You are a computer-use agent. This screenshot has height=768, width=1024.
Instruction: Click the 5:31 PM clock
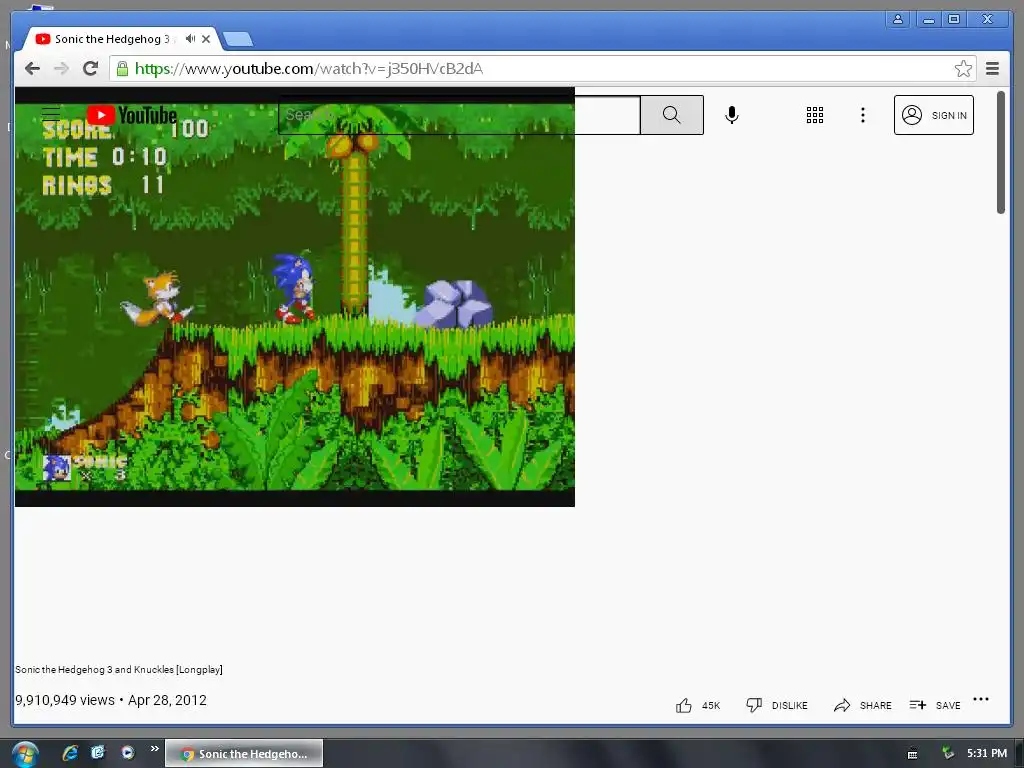(987, 753)
